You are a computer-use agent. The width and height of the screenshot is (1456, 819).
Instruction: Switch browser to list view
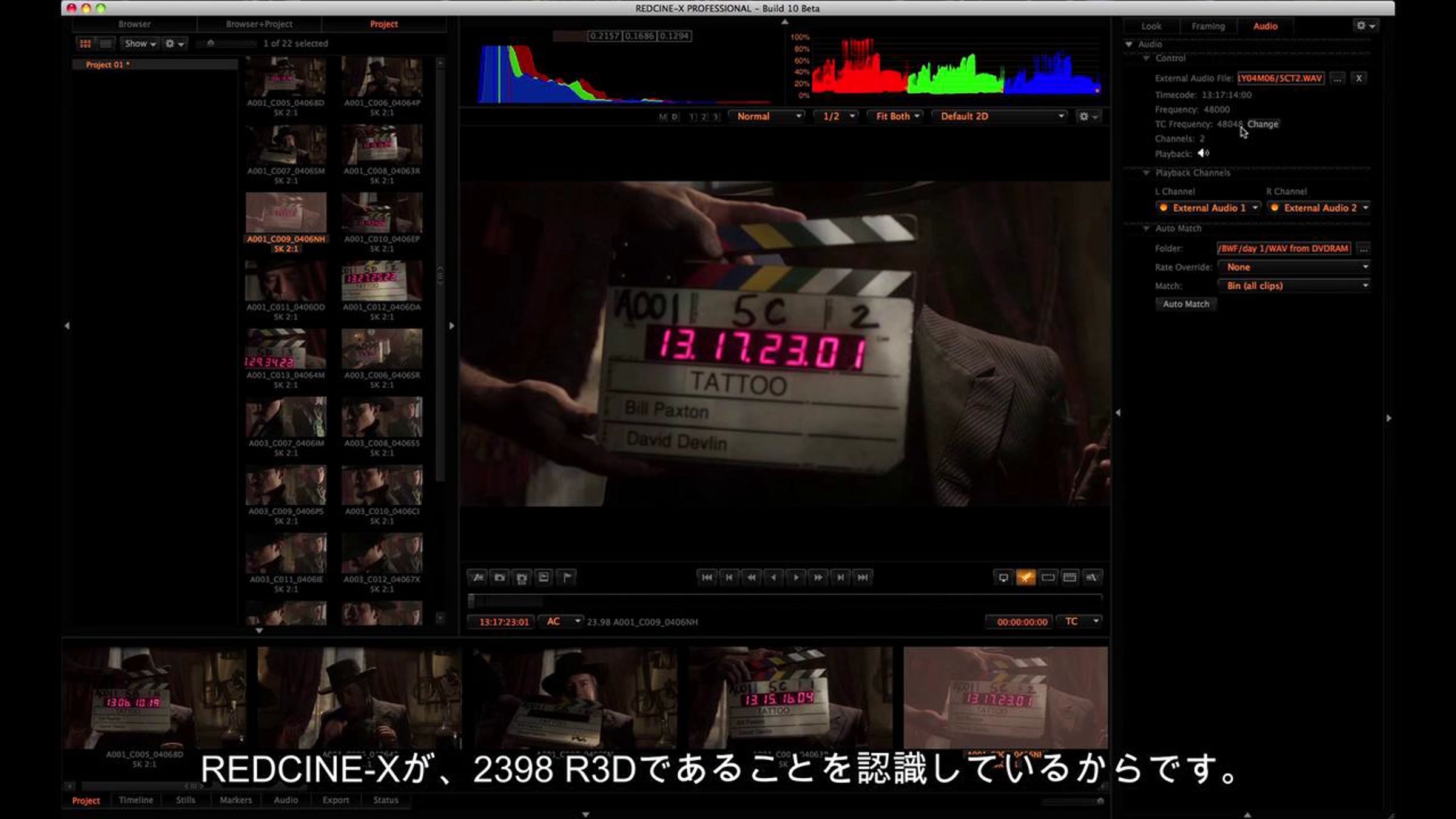point(106,44)
